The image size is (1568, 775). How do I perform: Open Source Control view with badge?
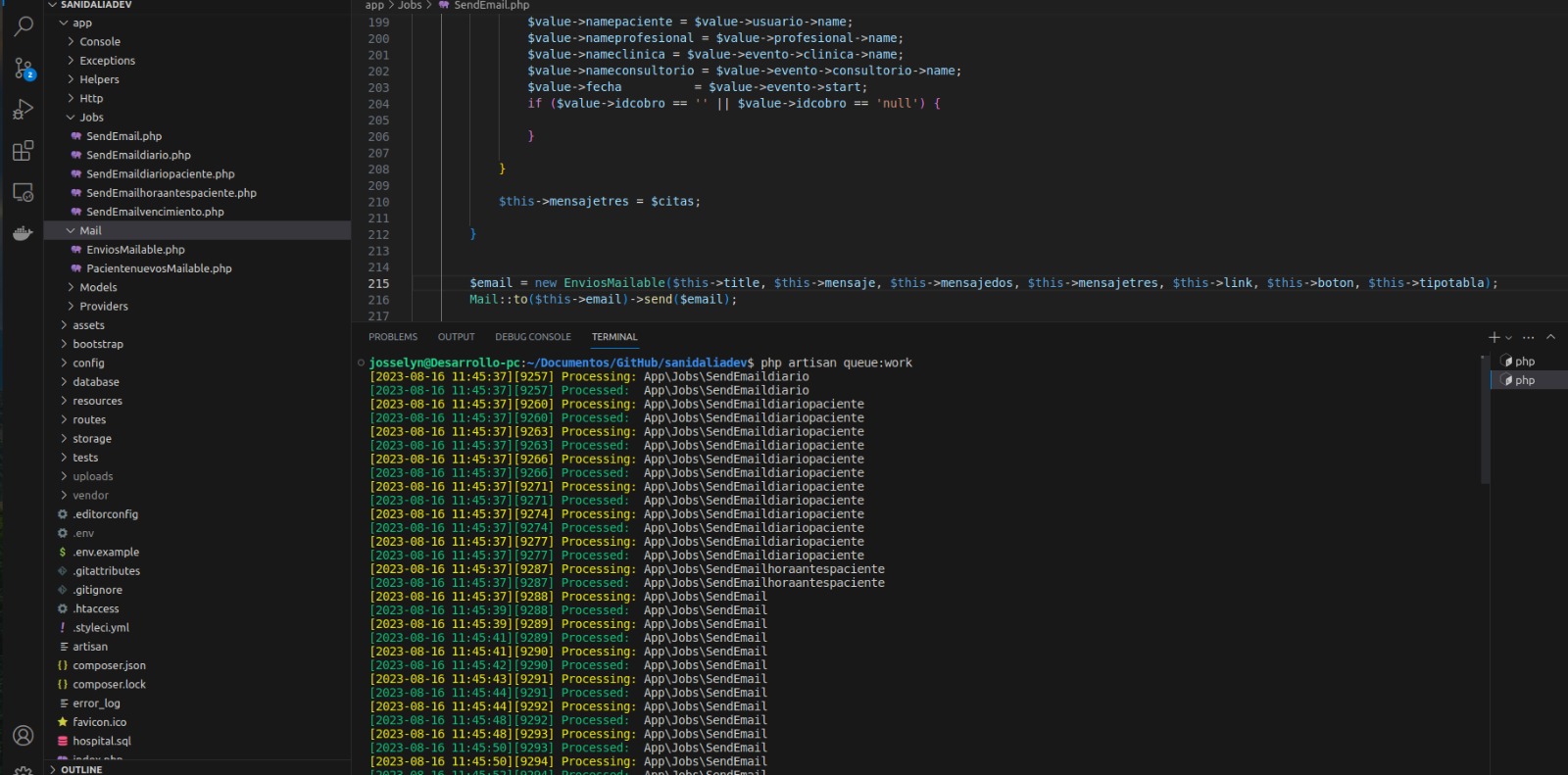click(x=24, y=68)
